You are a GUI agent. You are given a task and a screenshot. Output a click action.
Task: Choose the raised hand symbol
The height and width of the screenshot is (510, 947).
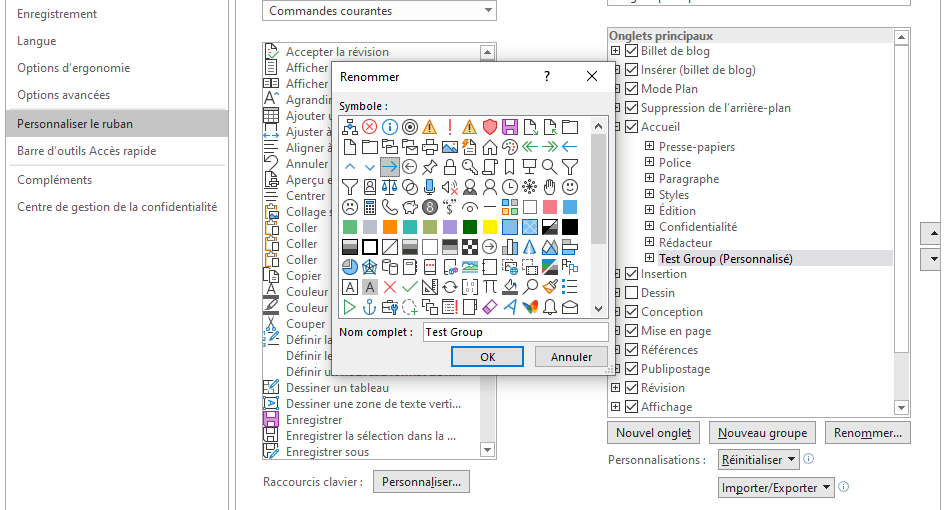pos(550,187)
